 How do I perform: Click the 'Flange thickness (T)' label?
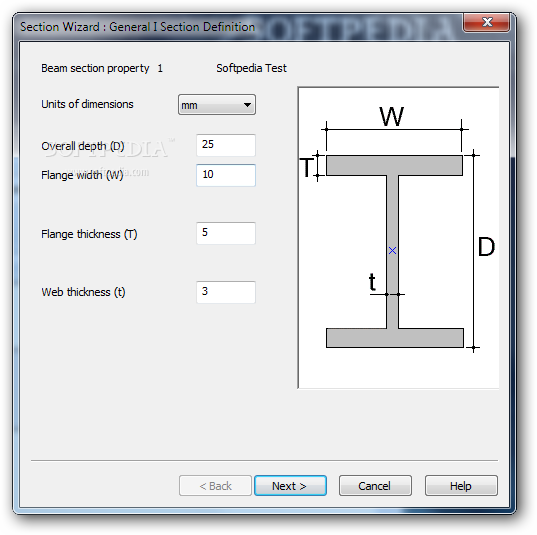pyautogui.click(x=89, y=234)
